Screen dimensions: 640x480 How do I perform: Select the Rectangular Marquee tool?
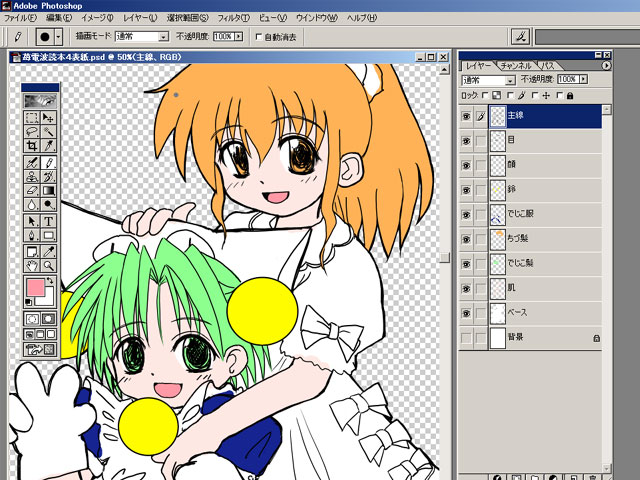pyautogui.click(x=32, y=118)
